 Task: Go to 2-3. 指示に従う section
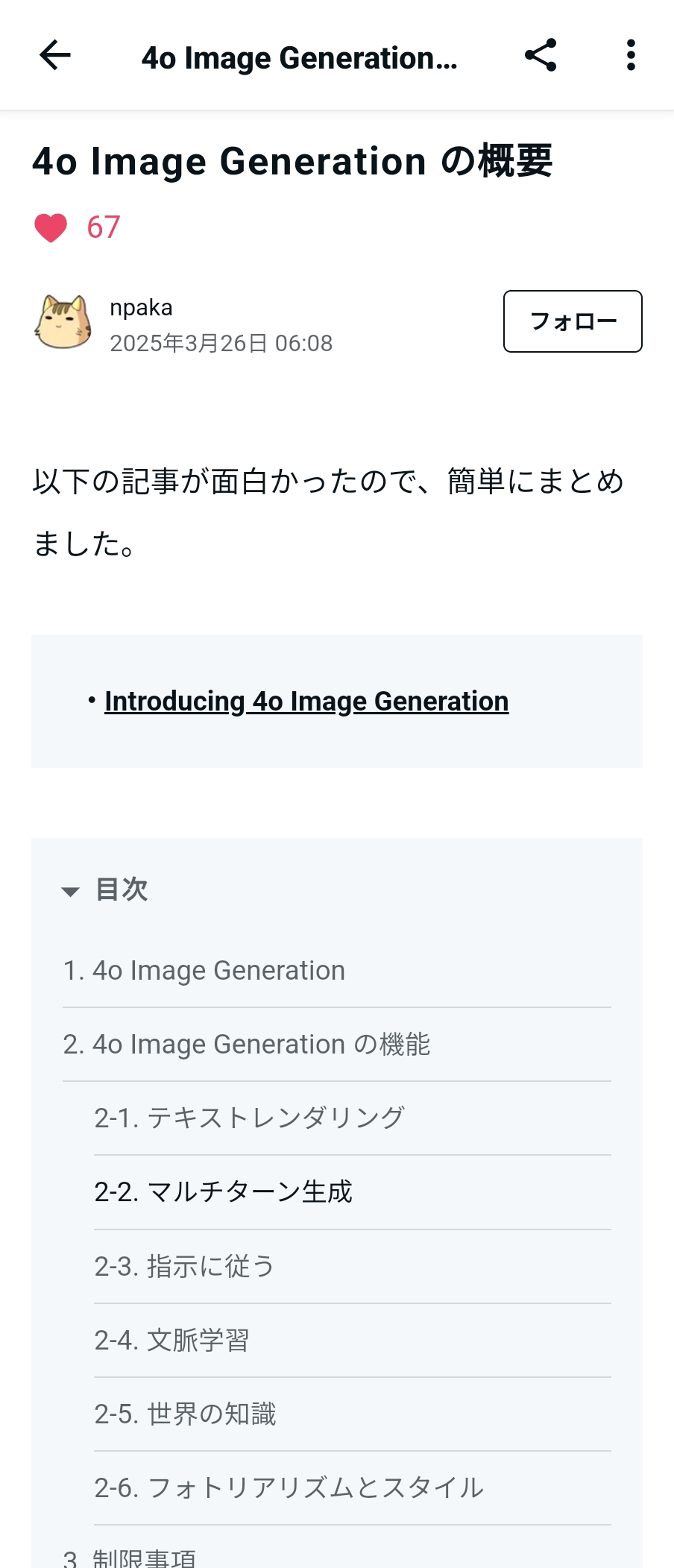click(184, 1266)
